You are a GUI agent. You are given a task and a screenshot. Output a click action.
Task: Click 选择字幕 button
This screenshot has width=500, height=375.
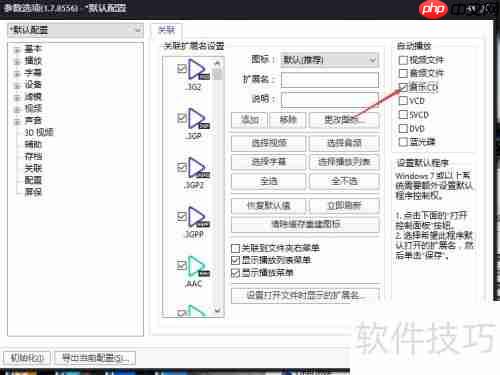click(268, 162)
